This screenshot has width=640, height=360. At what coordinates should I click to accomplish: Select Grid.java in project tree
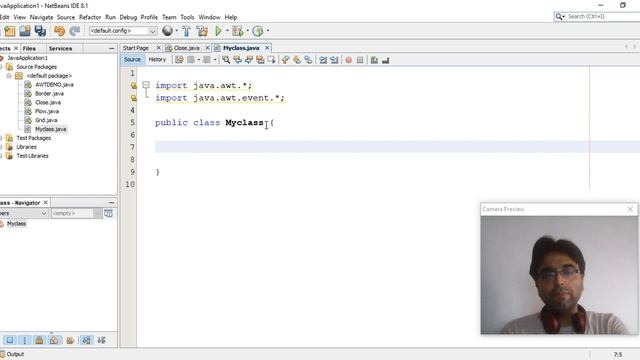coord(46,120)
